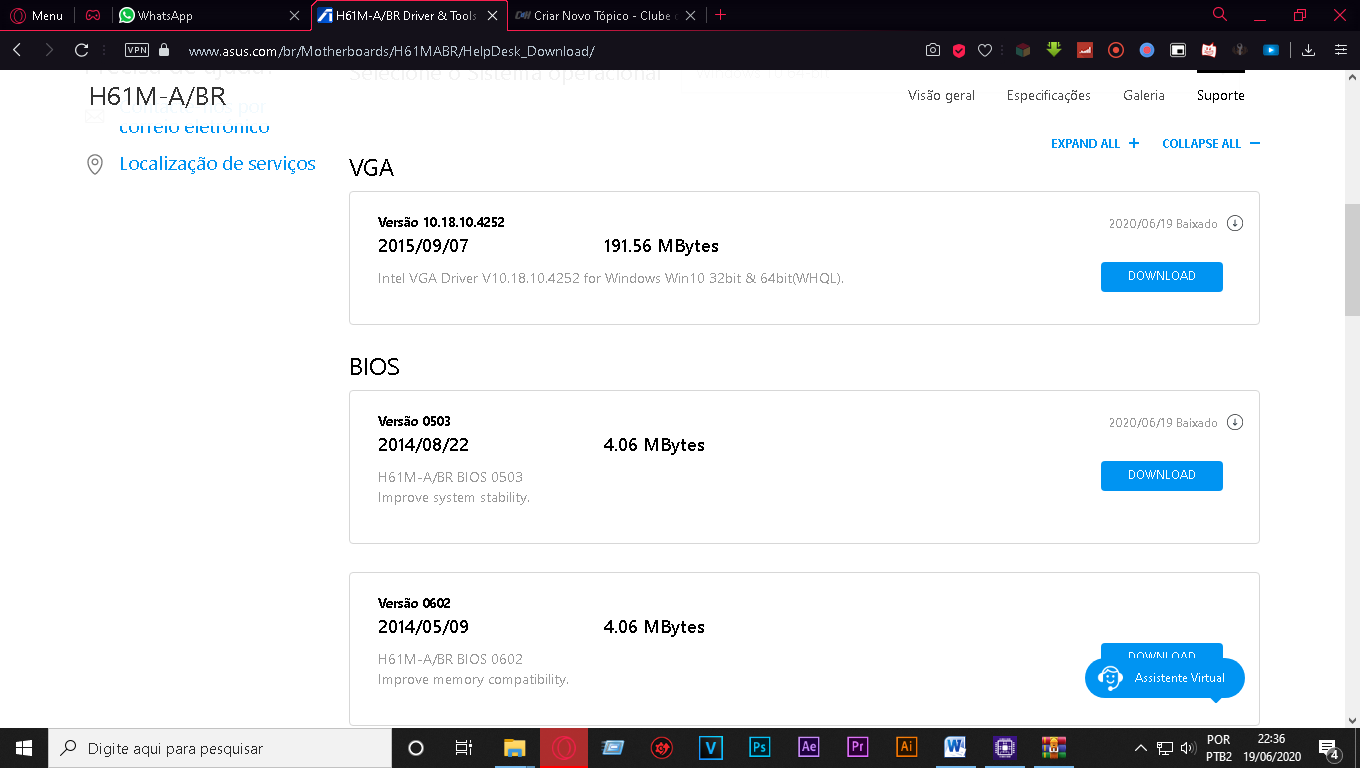Viewport: 1360px width, 768px height.
Task: Open File Explorer from taskbar
Action: coord(515,748)
